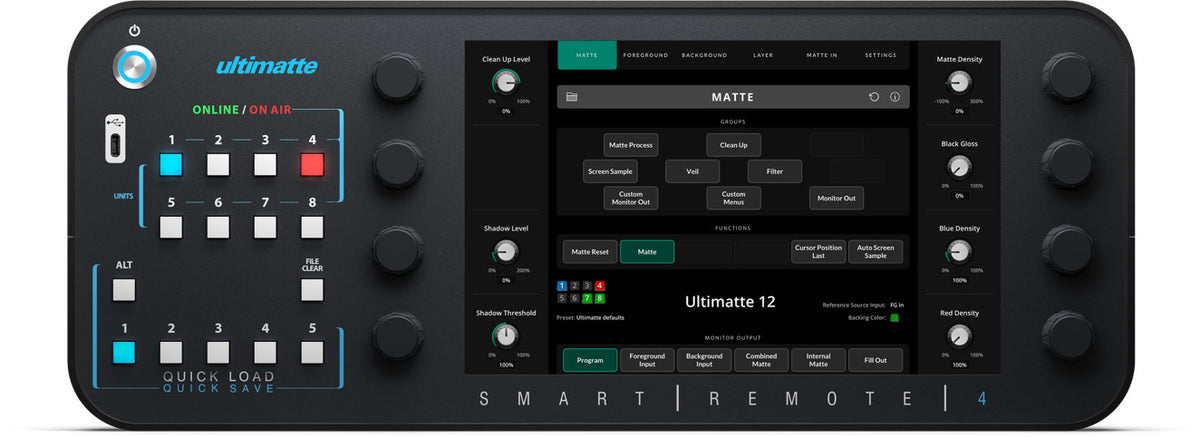1200x437 pixels.
Task: Select Program monitor output
Action: [x=590, y=360]
